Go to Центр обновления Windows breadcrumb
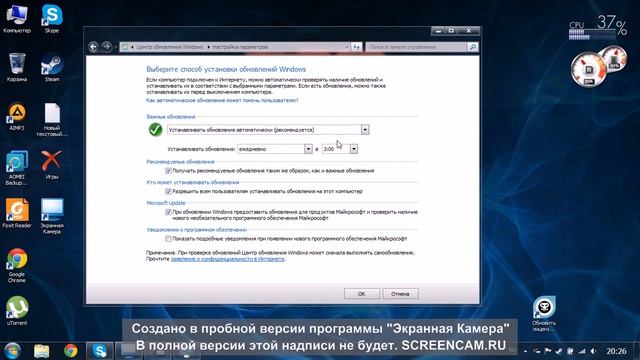Screen dimensions: 640x360 [x=169, y=47]
